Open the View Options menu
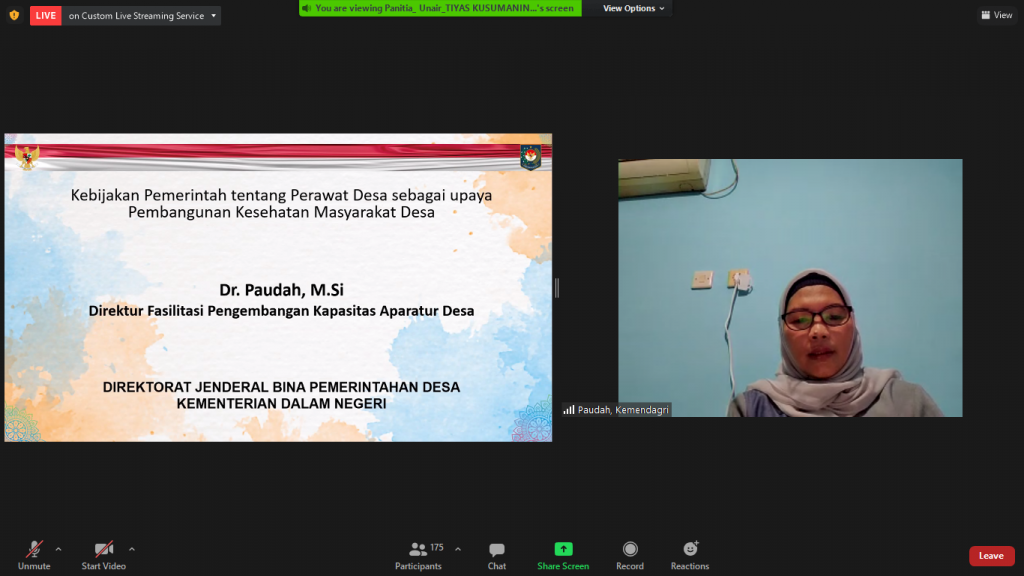The width and height of the screenshot is (1024, 576). 634,8
